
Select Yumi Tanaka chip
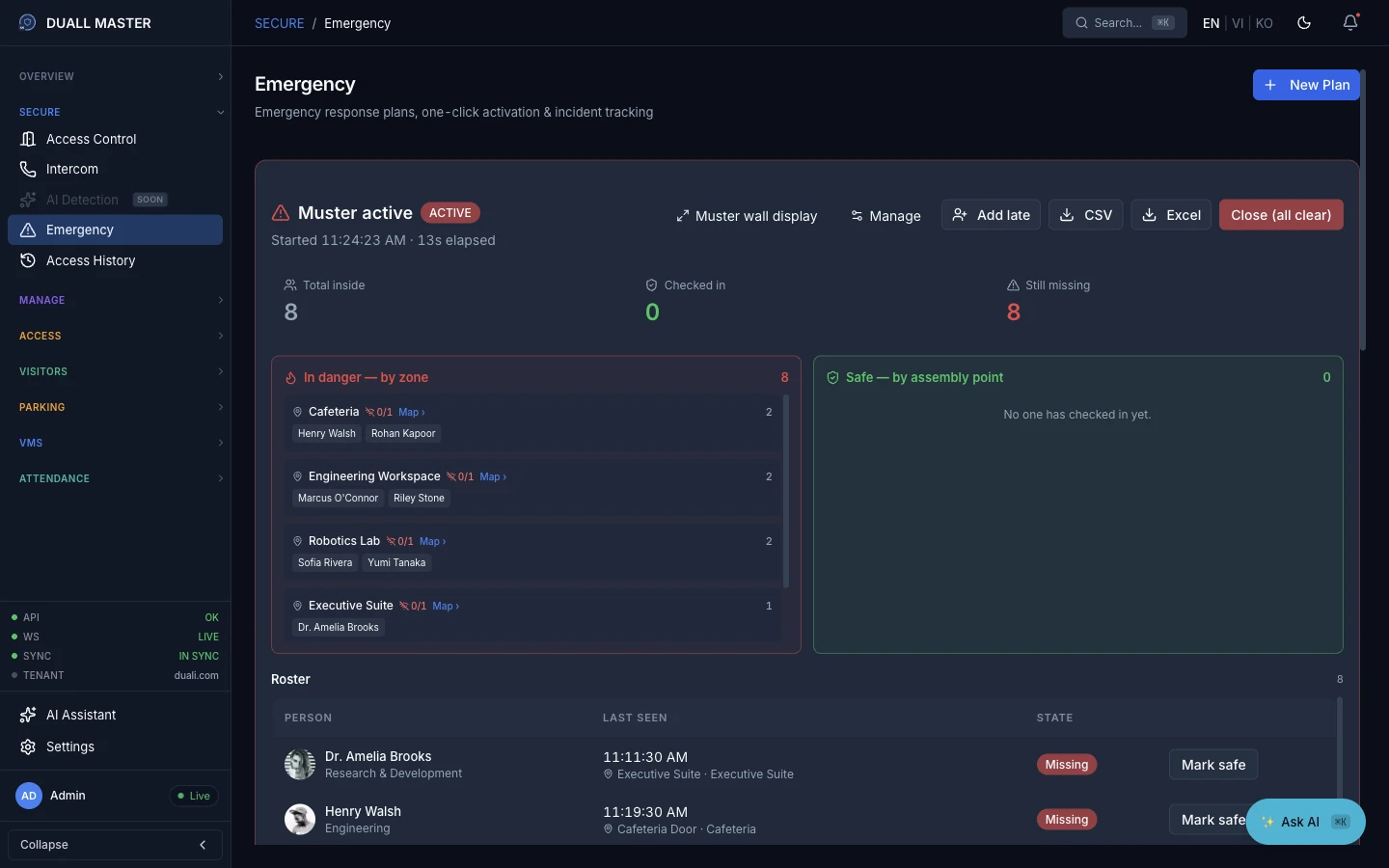pyautogui.click(x=396, y=563)
